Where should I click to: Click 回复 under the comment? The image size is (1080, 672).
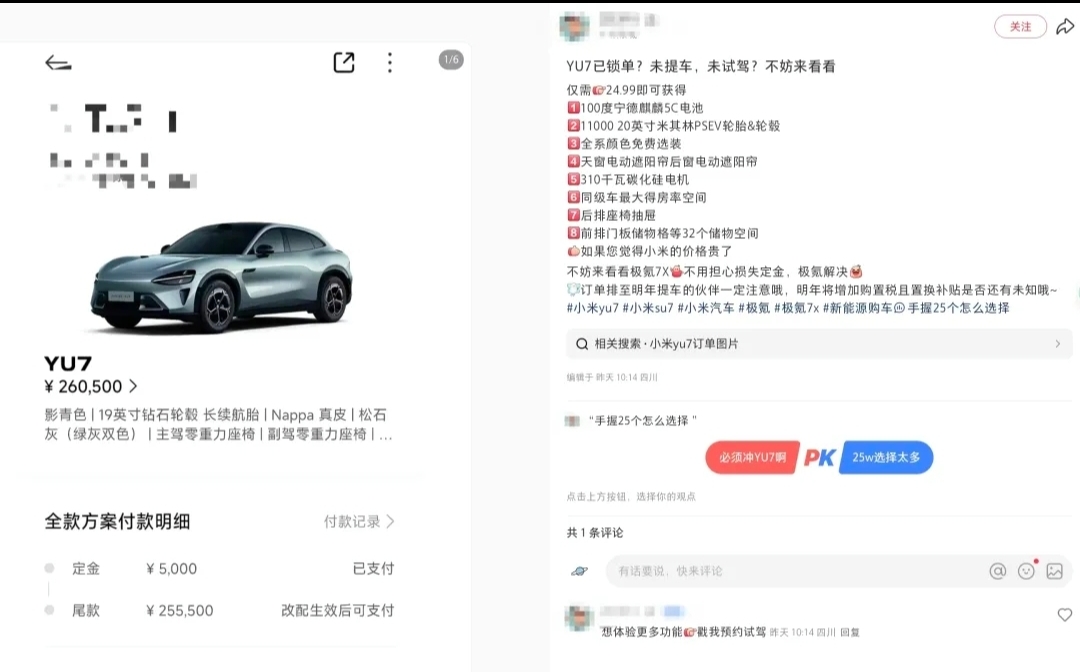tap(850, 632)
